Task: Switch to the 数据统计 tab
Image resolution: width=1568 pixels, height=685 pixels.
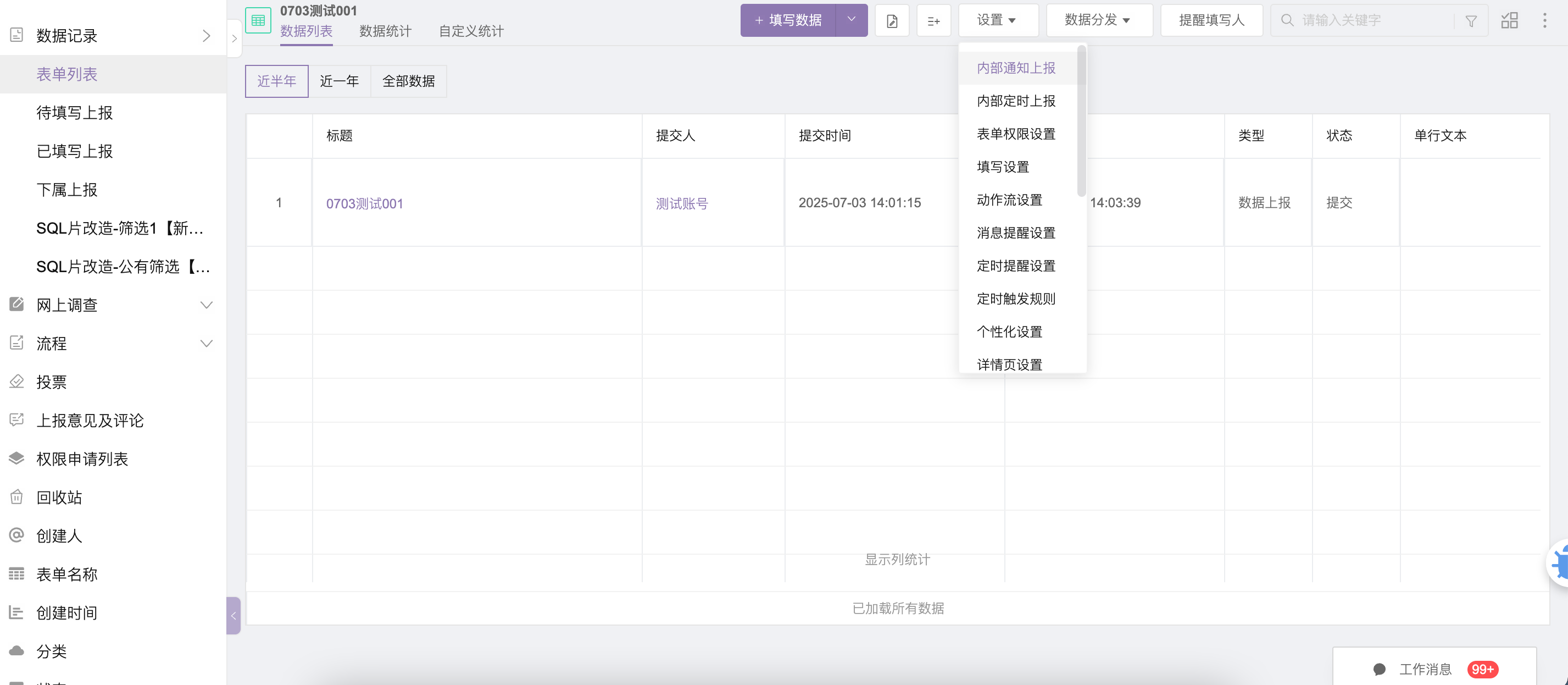Action: pyautogui.click(x=385, y=31)
